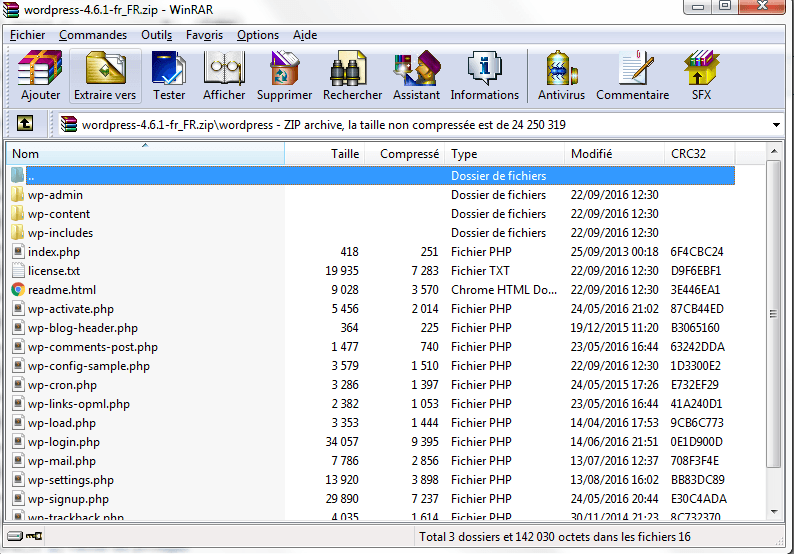Sort by the Compressé column header
The image size is (794, 554).
tap(405, 153)
